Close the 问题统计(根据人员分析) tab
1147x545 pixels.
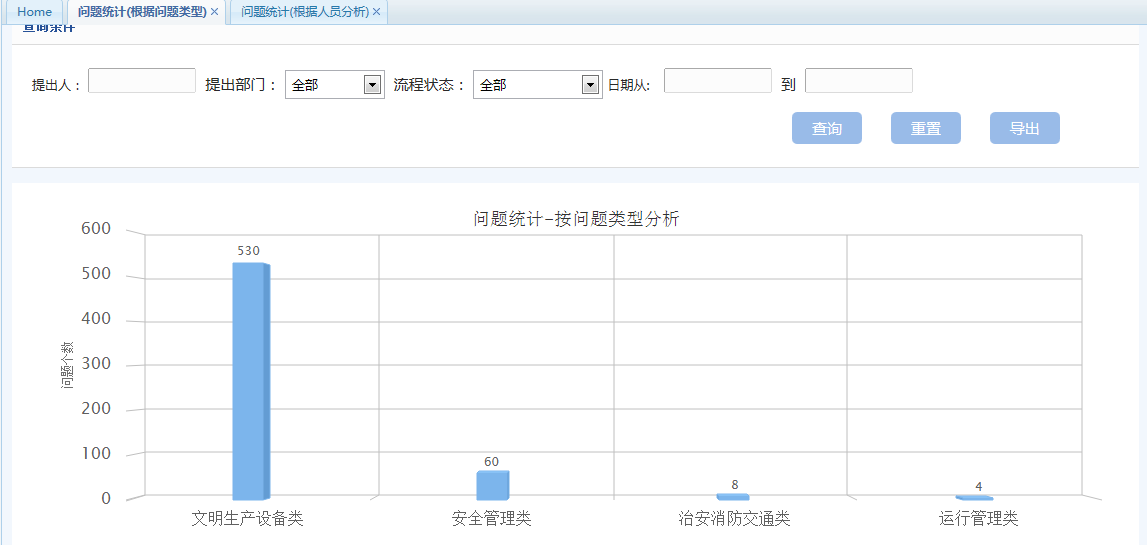point(376,12)
